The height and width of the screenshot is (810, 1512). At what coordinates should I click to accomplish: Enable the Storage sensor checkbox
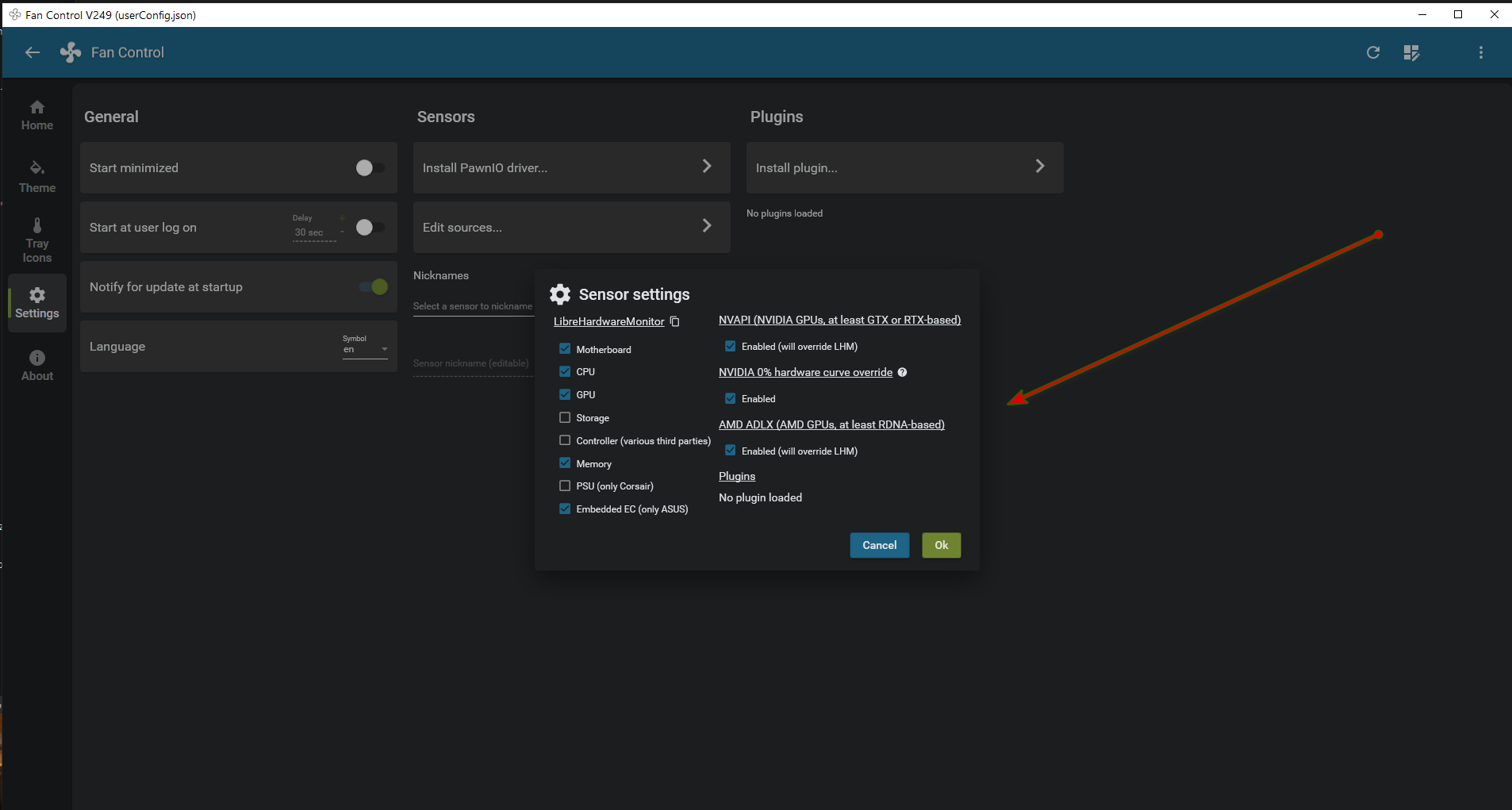[565, 417]
